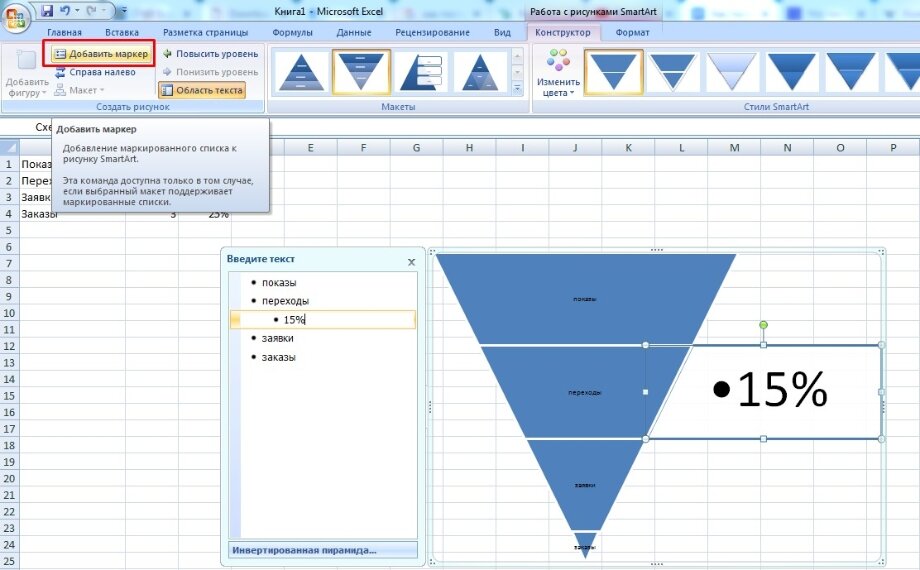
Task: Open the Формулы tab
Action: (x=293, y=32)
